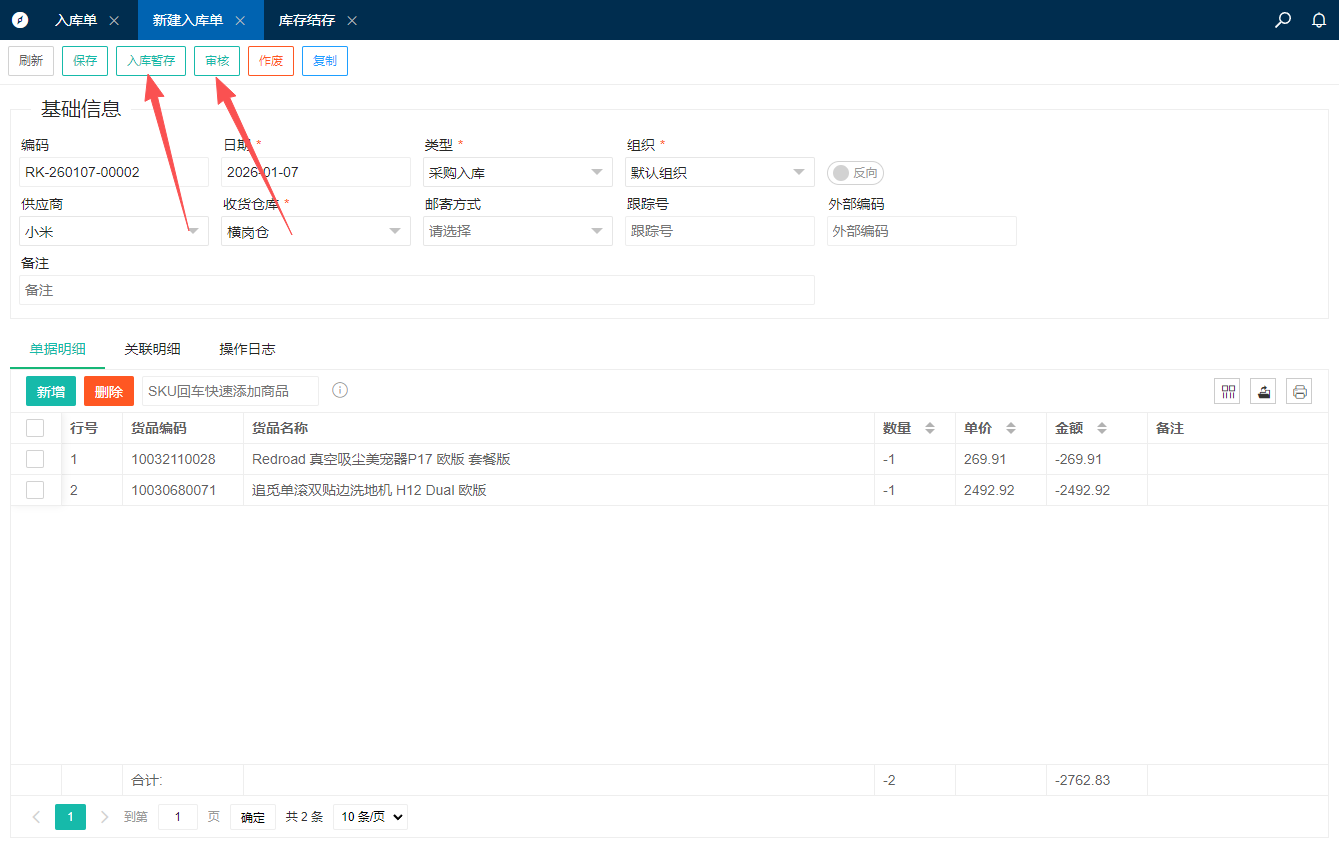Click the search magnifier icon in header
Viewport: 1339px width, 860px height.
pos(1283,20)
